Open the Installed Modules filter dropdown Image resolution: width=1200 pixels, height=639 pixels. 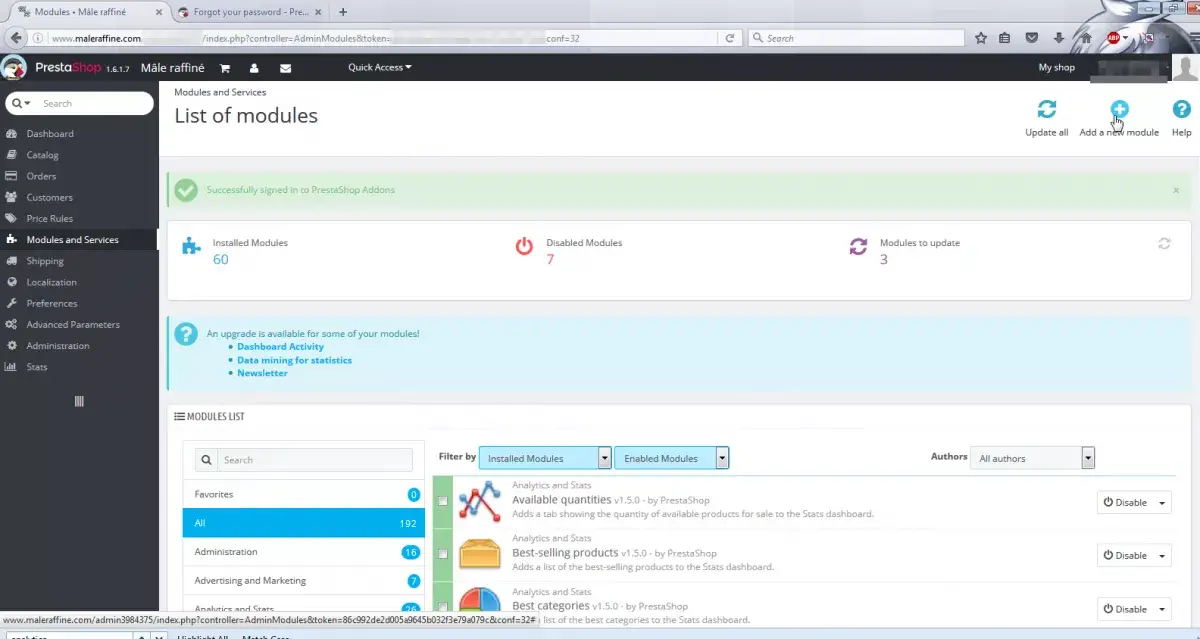pos(545,458)
